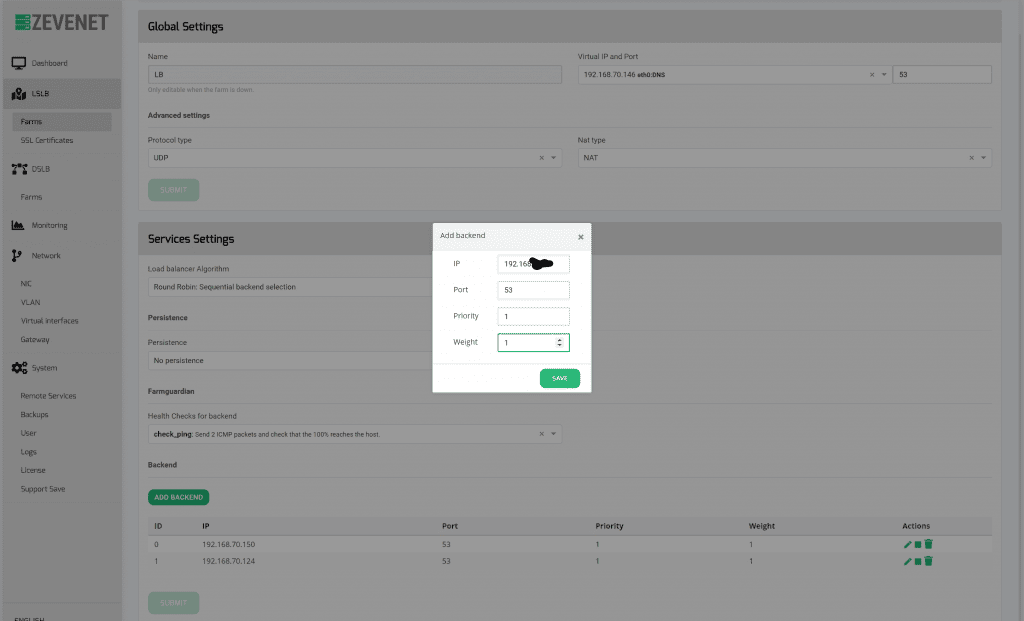Click the Network branch icon in sidebar
The width and height of the screenshot is (1024, 621).
pyautogui.click(x=17, y=256)
